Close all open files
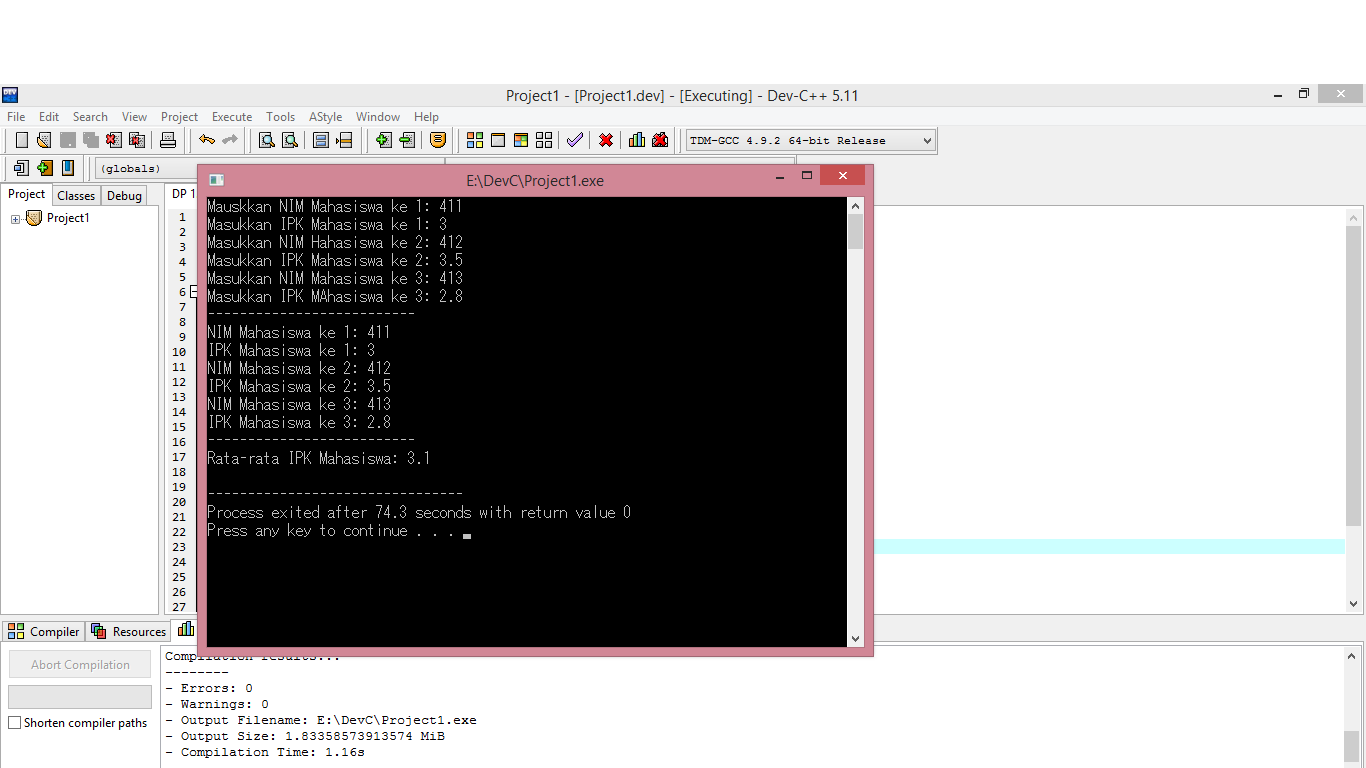The width and height of the screenshot is (1366, 768). pyautogui.click(x=137, y=140)
